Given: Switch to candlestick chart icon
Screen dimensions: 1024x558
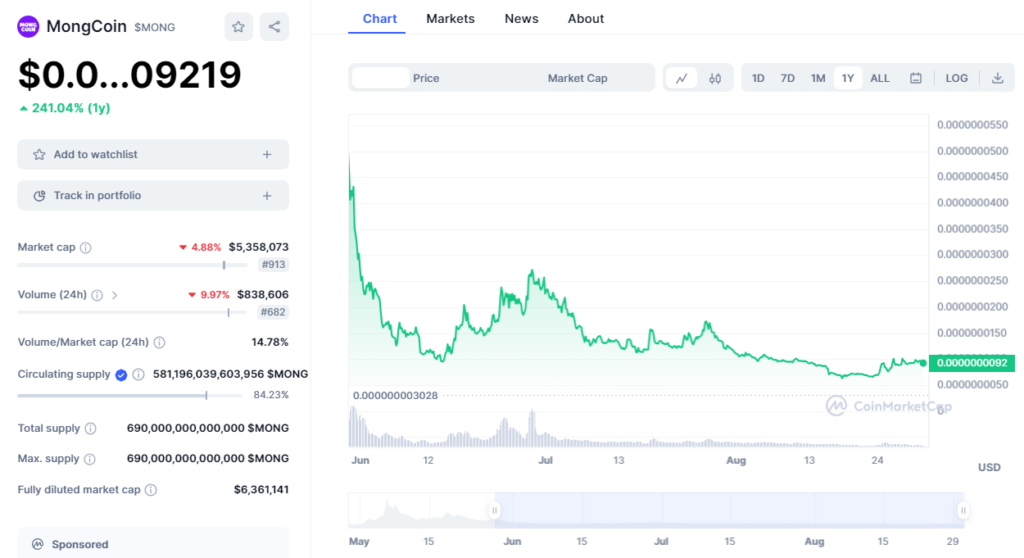Looking at the screenshot, I should click(715, 78).
